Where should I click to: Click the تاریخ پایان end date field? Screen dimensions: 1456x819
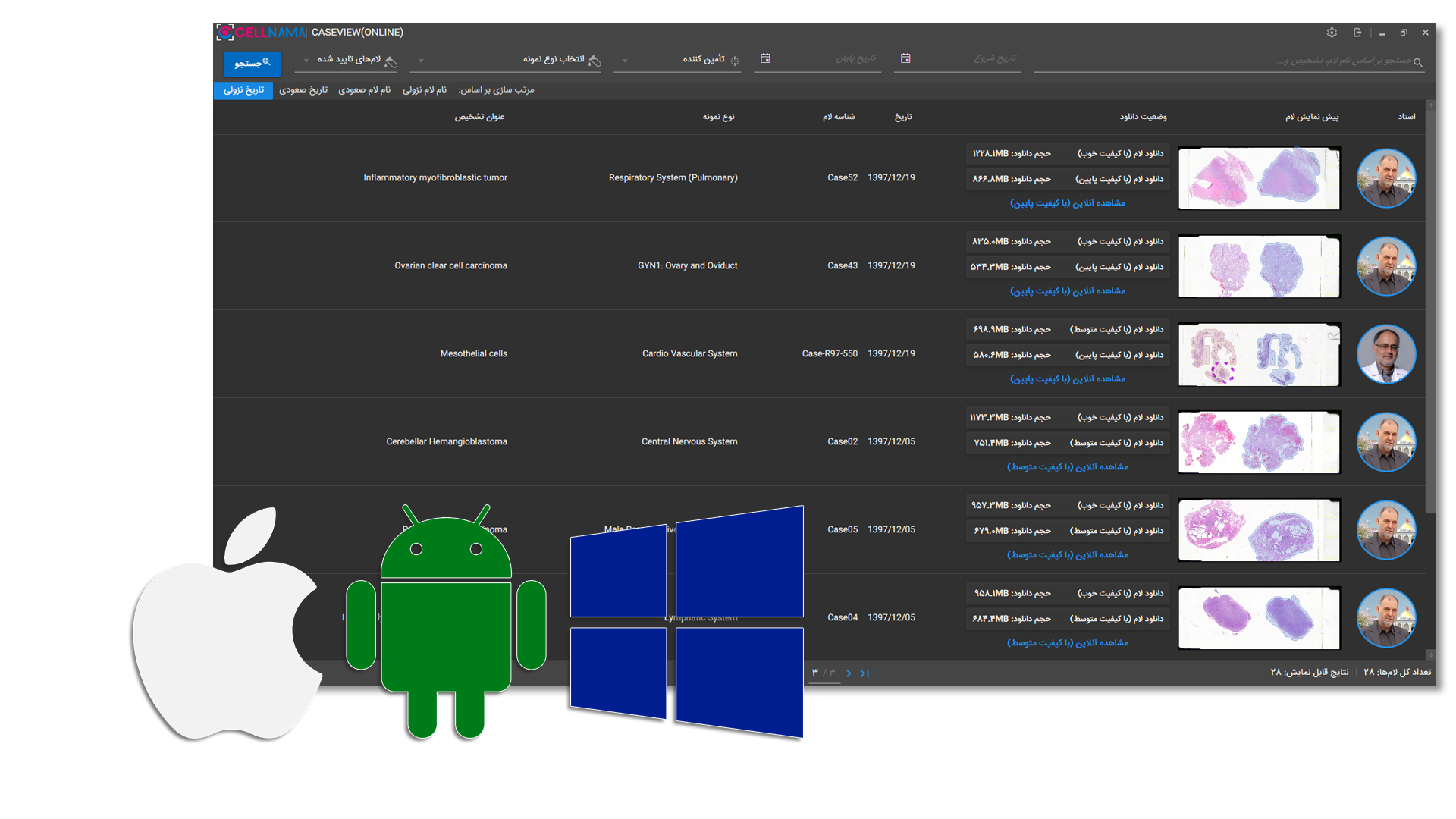[x=817, y=59]
